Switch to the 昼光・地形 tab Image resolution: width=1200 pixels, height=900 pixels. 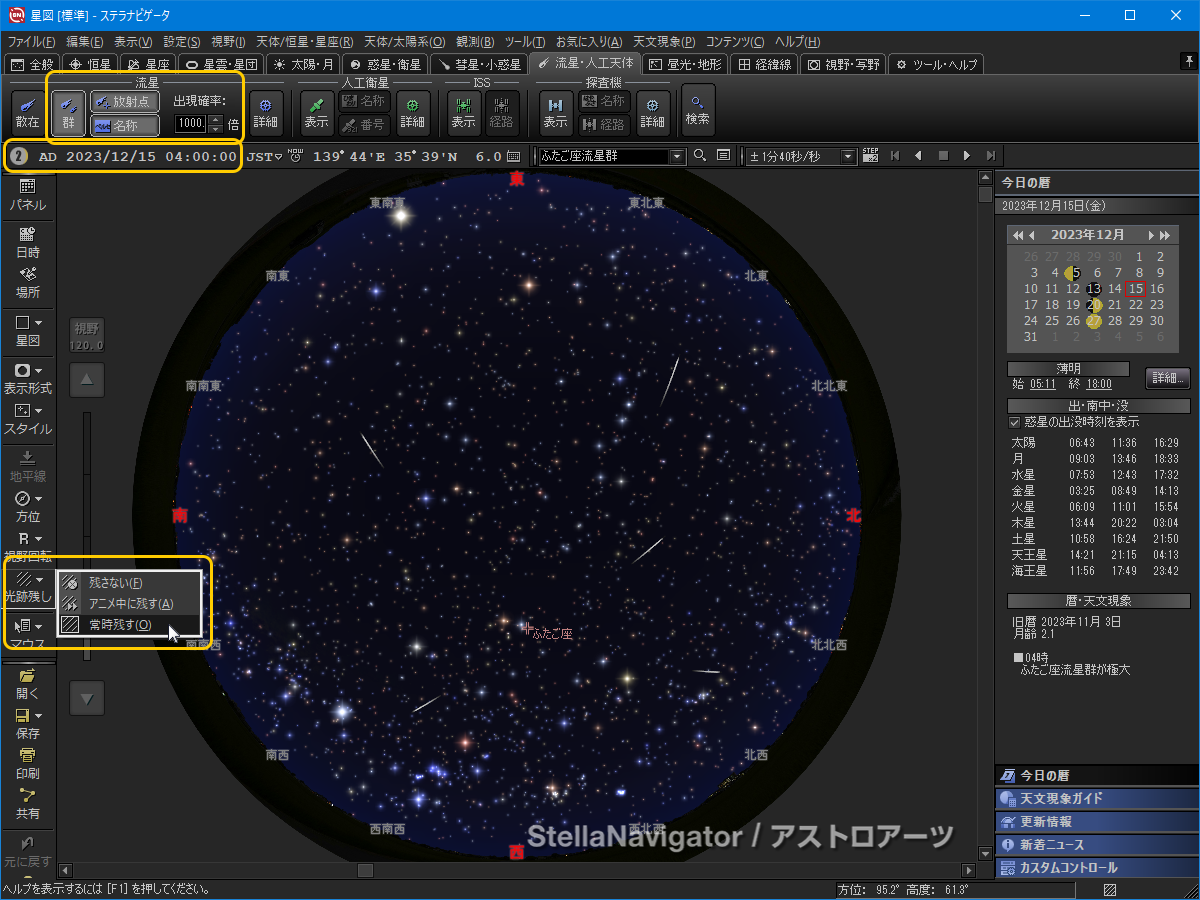[x=684, y=64]
